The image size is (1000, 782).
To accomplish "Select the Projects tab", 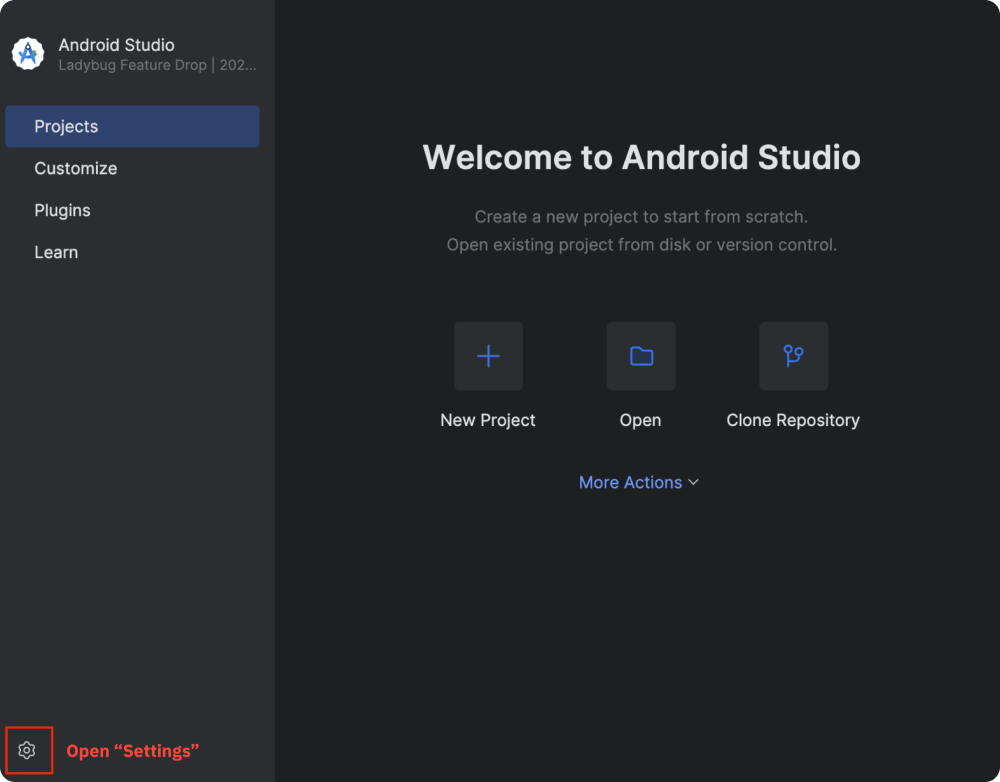I will (x=132, y=126).
